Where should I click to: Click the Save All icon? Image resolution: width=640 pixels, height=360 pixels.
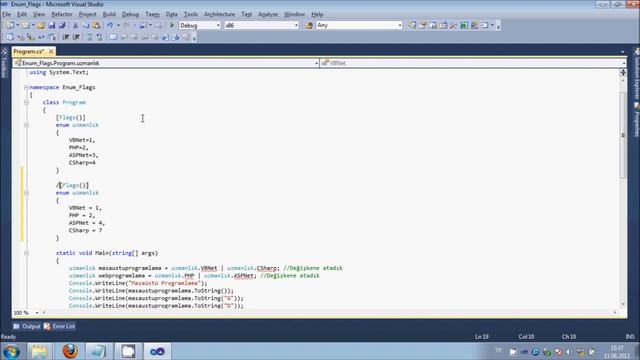(x=62, y=25)
